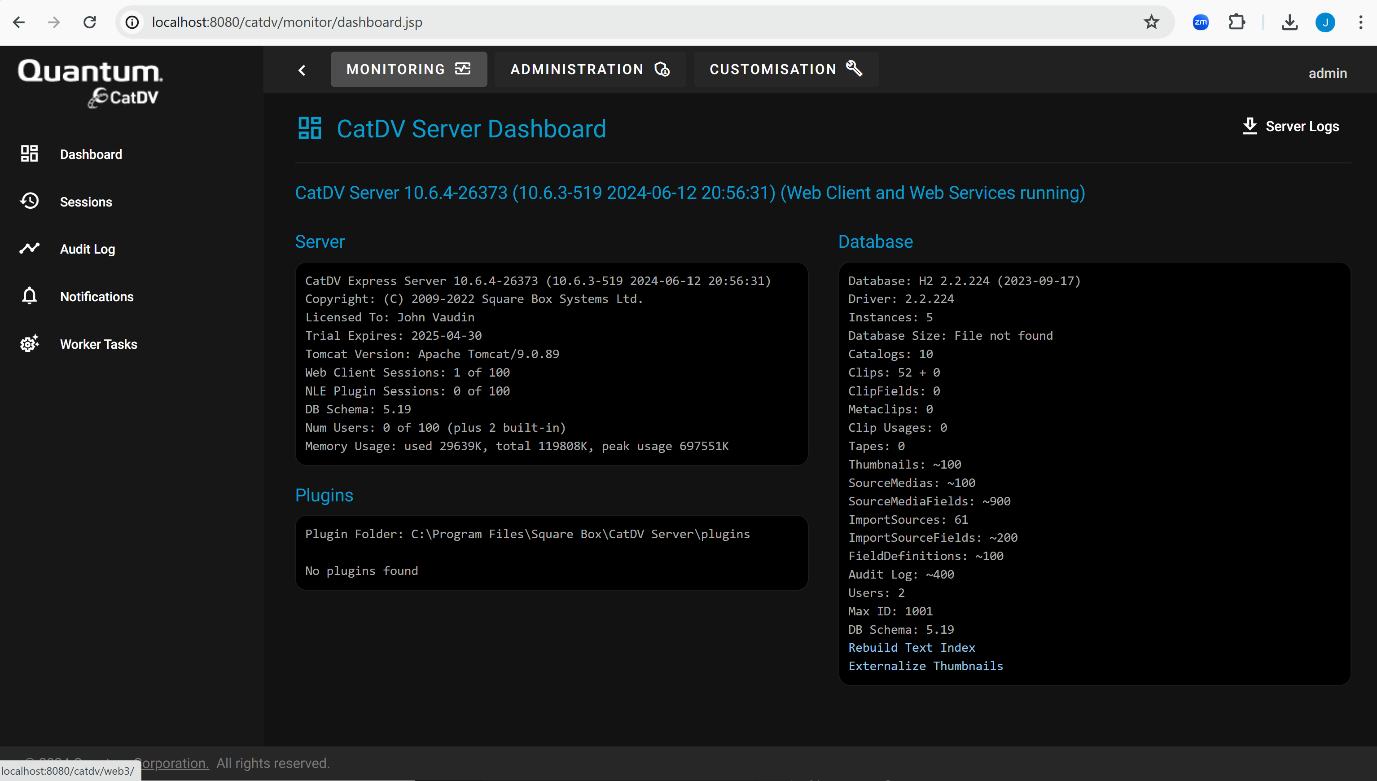Click the Quantum CatDV logo
Screen dimensions: 1377x781
coord(90,82)
